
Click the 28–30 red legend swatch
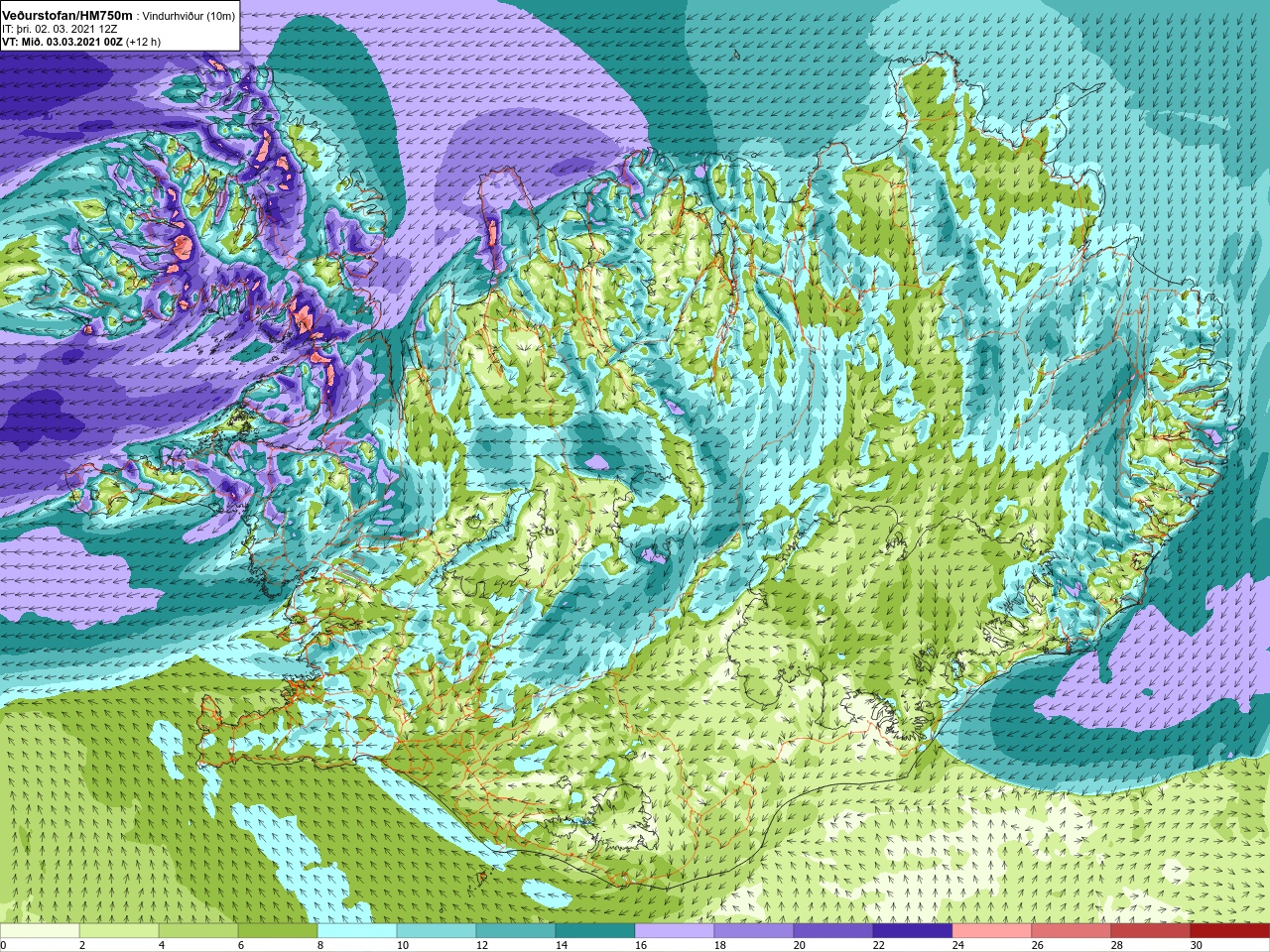coord(1151,931)
